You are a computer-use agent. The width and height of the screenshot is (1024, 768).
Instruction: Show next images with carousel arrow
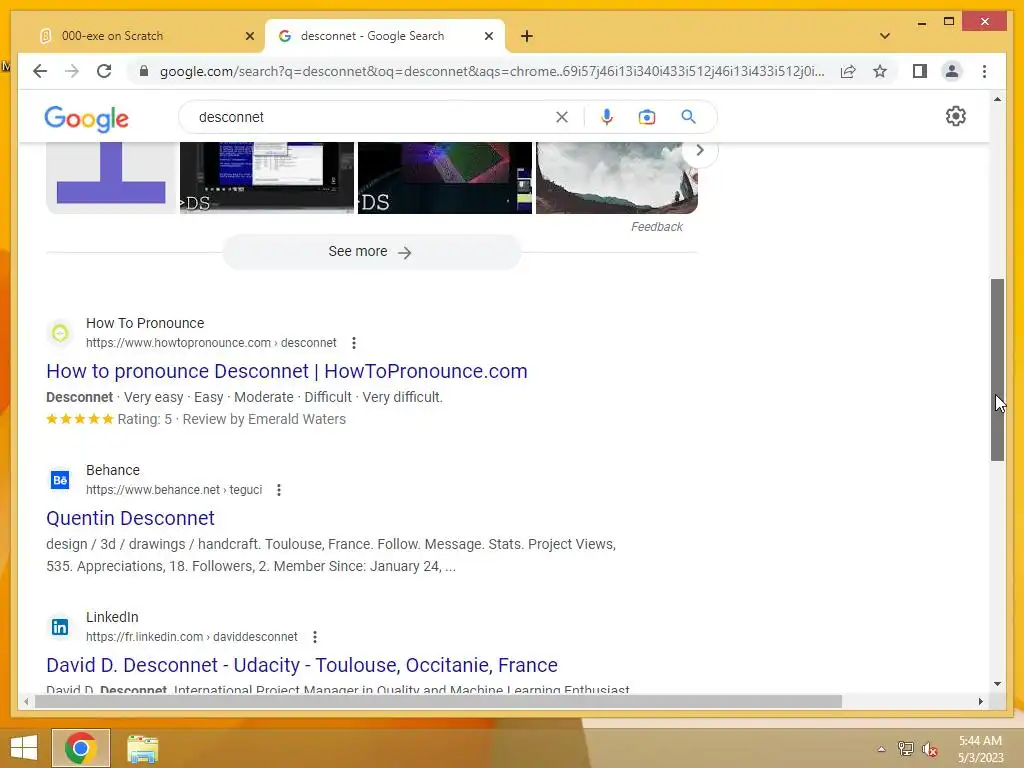coord(699,150)
